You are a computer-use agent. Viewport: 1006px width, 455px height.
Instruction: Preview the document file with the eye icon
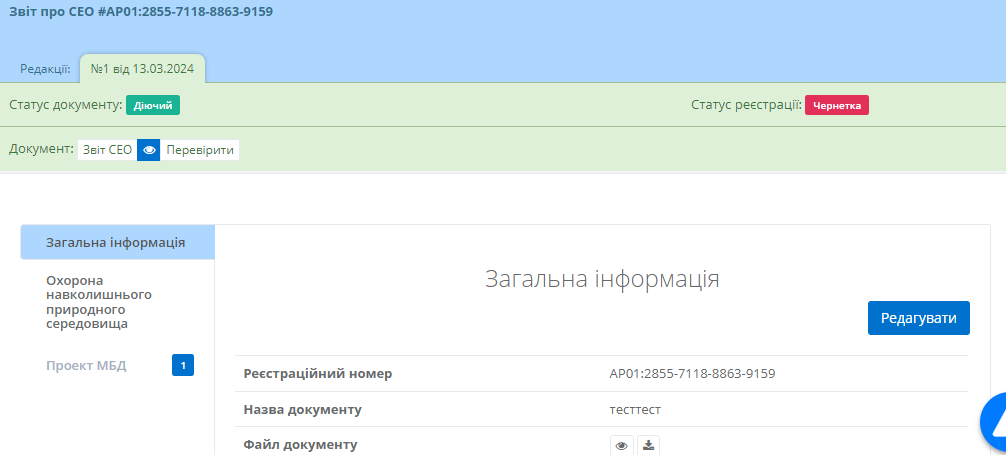click(621, 445)
